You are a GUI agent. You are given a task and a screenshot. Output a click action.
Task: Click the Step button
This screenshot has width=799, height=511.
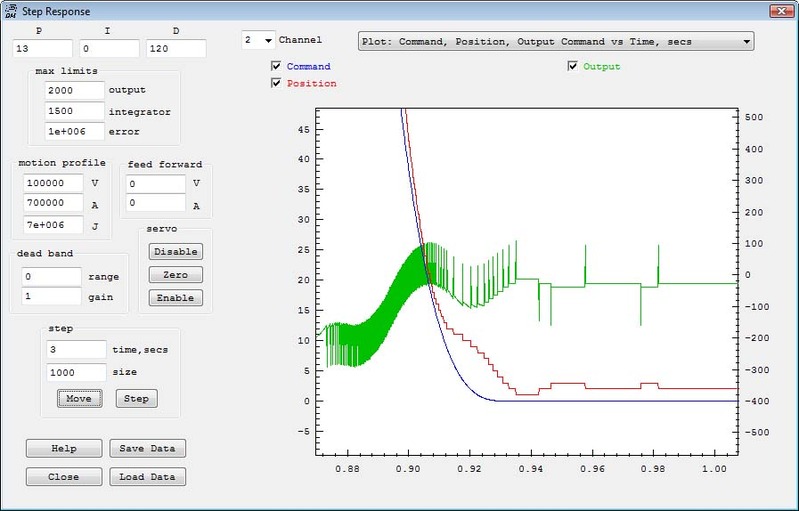[x=137, y=398]
